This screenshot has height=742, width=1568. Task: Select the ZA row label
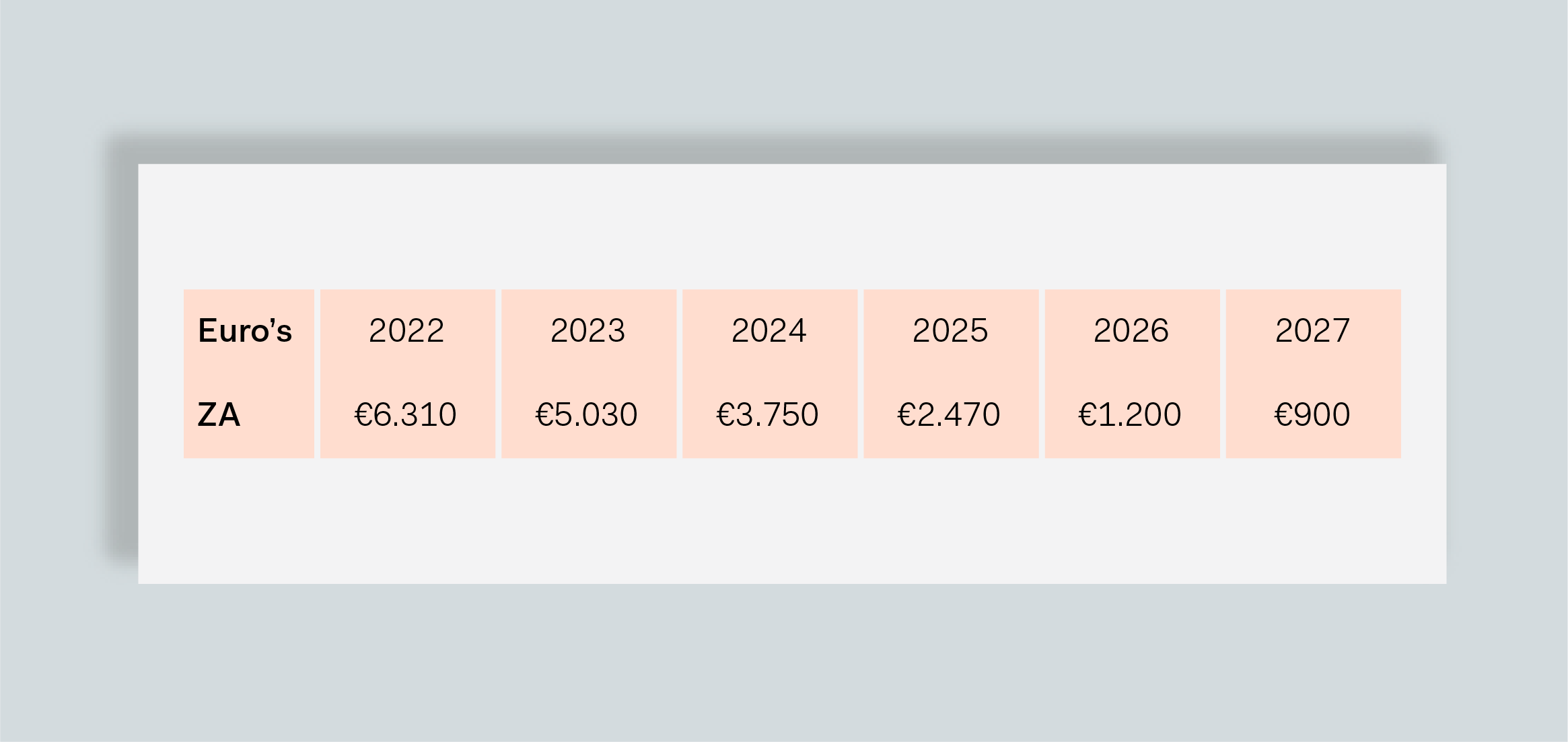point(219,414)
